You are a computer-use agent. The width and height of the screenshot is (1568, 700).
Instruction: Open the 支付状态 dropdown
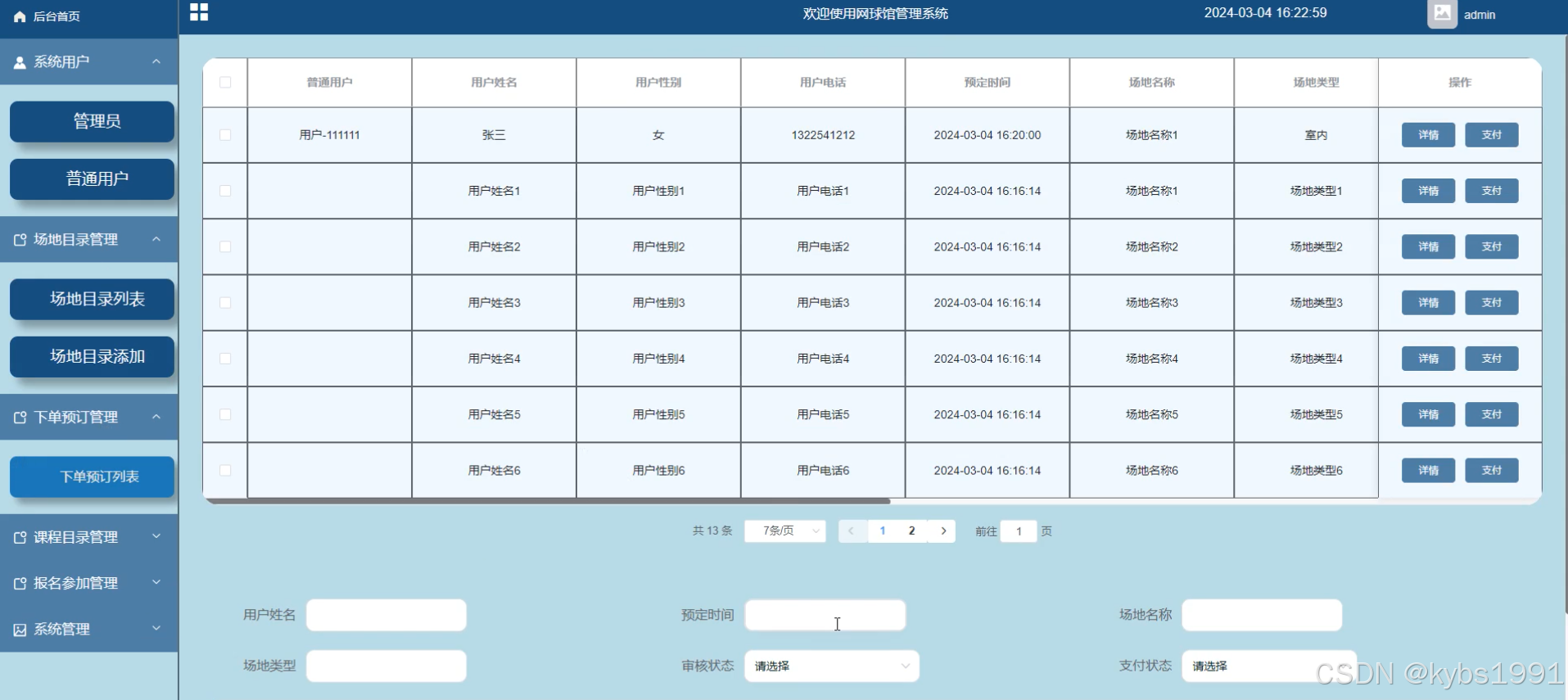click(1268, 666)
